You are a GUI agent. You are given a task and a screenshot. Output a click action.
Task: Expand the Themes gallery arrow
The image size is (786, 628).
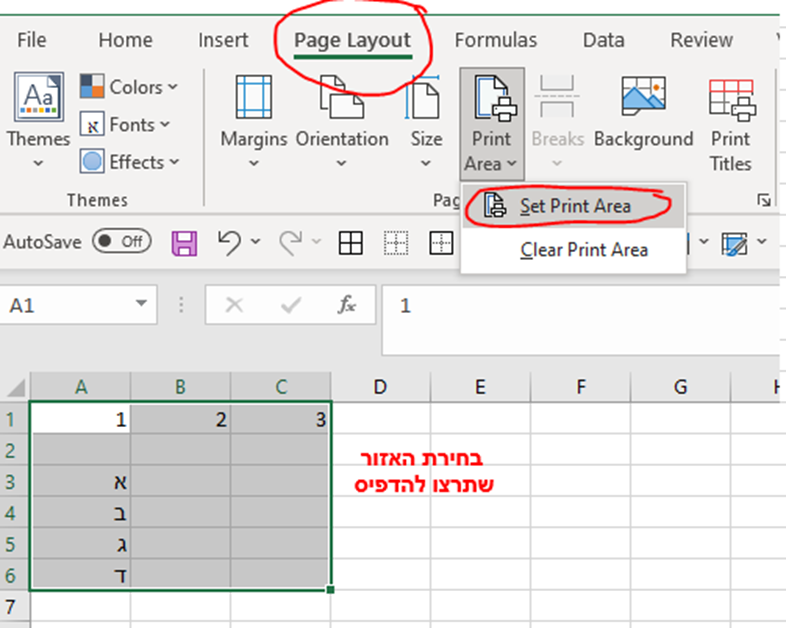tap(38, 163)
